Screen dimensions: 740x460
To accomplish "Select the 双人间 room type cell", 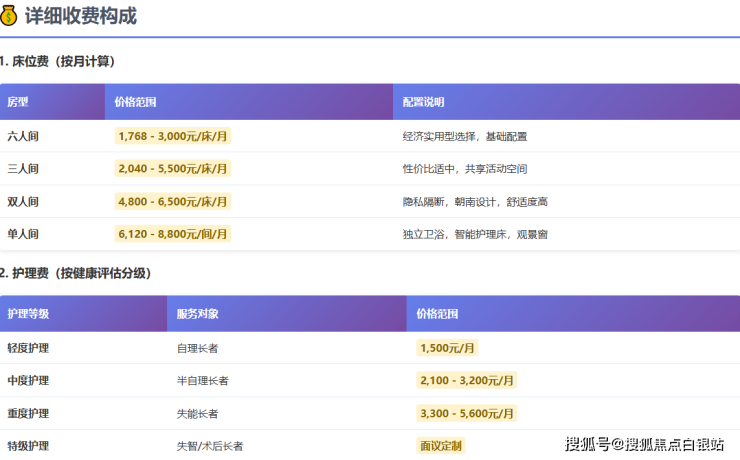I will (x=23, y=202).
